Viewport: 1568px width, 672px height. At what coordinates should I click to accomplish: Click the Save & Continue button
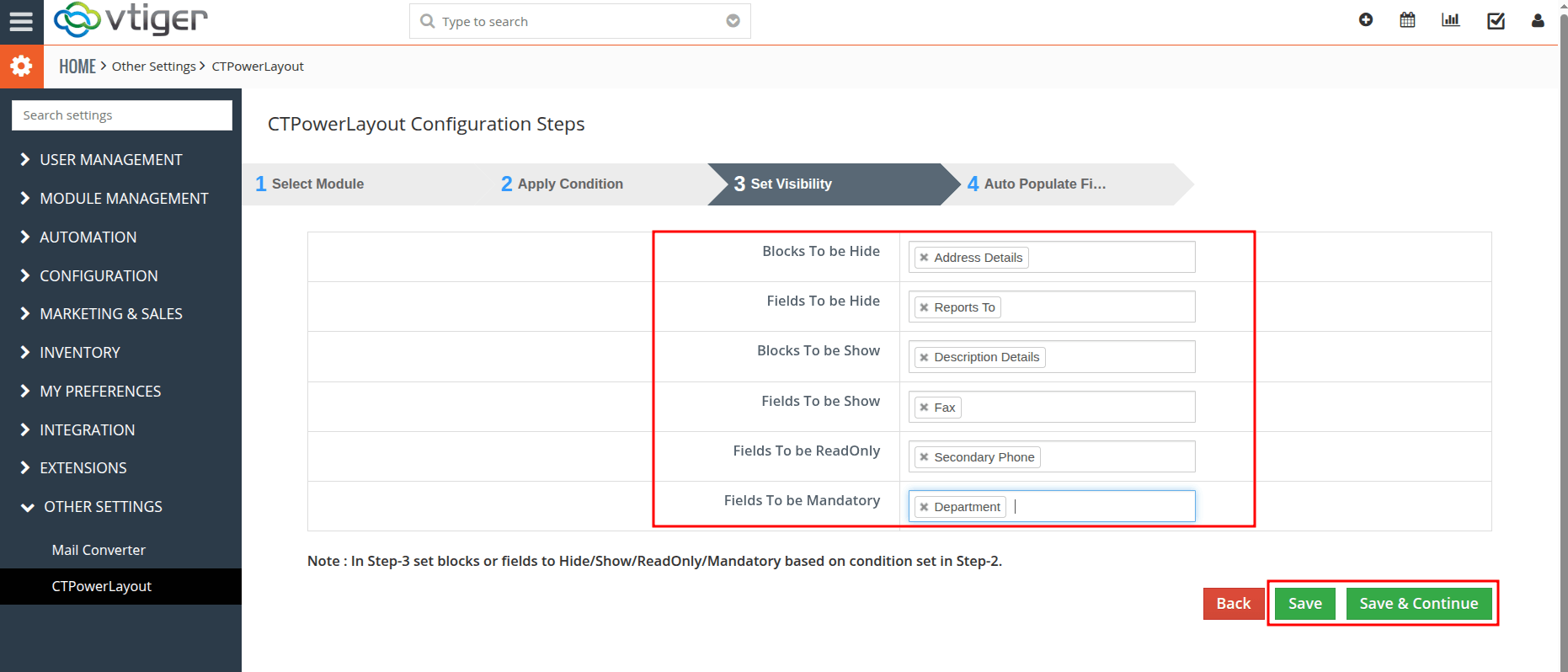click(1419, 604)
